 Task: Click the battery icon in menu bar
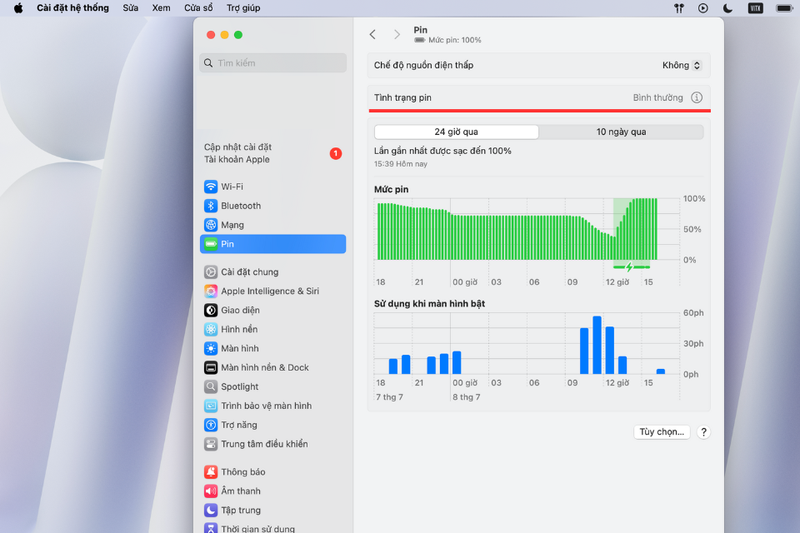784,8
